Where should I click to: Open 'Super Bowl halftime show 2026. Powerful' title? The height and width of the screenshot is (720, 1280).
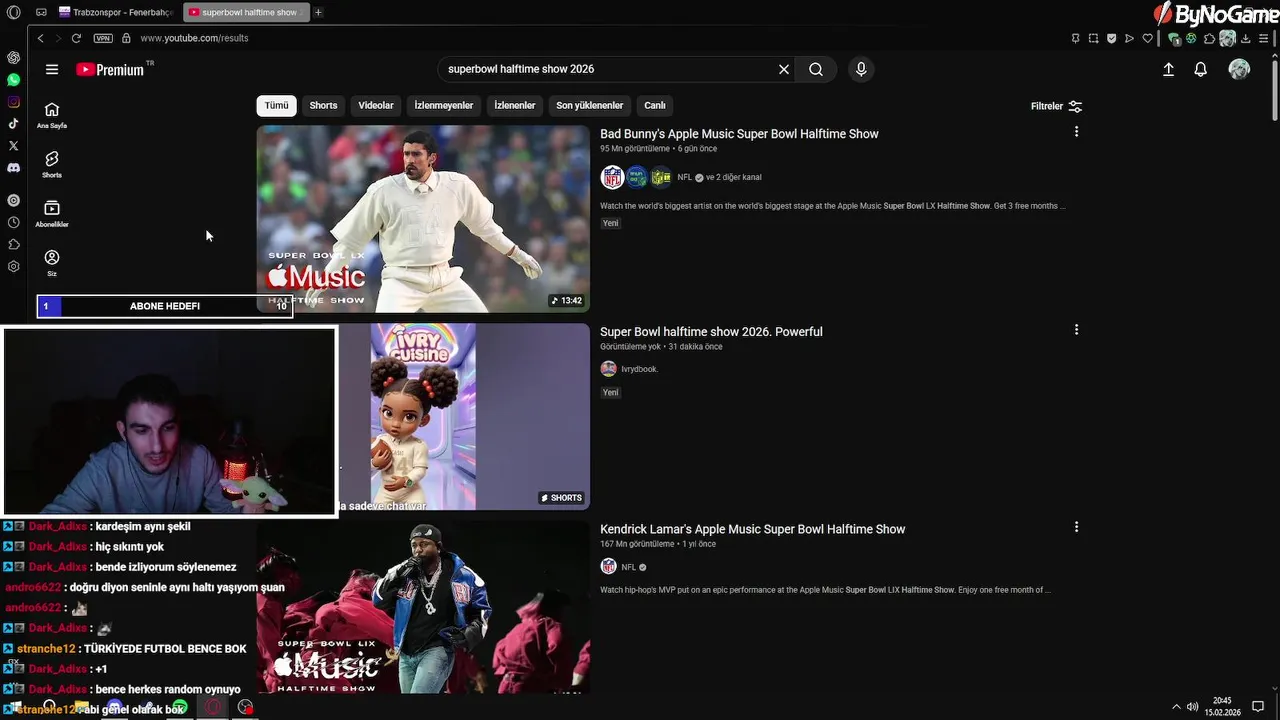[x=711, y=332]
